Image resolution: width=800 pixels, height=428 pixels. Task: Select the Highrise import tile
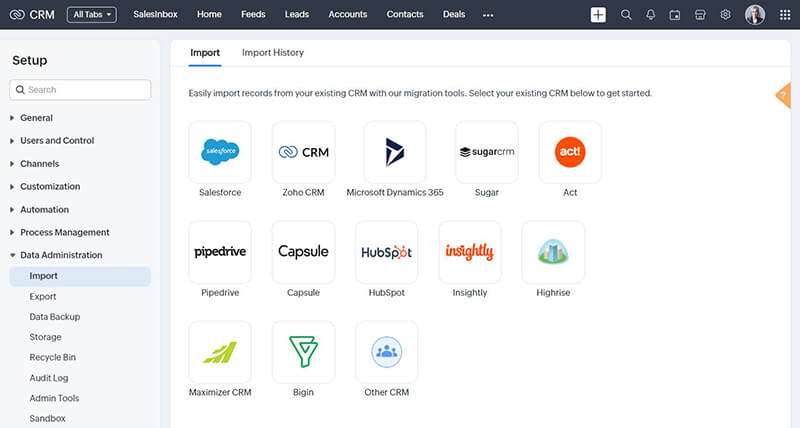point(553,252)
